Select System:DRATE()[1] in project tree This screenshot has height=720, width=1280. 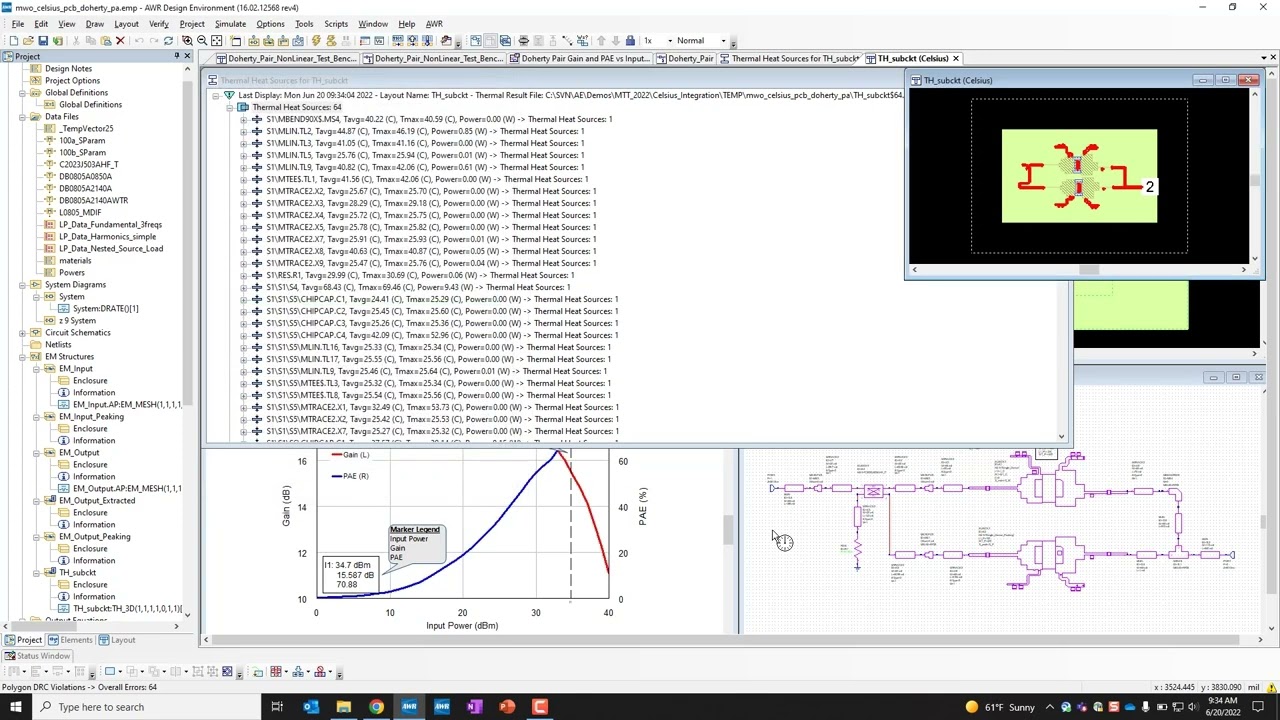tap(105, 309)
